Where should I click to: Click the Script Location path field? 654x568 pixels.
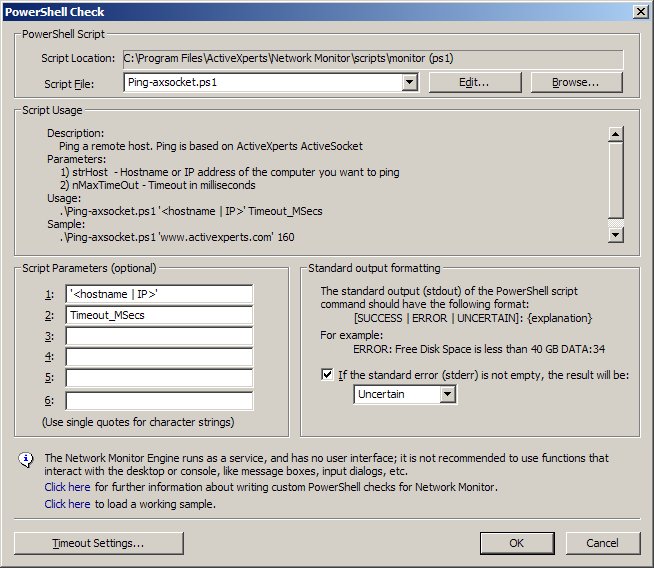click(373, 58)
